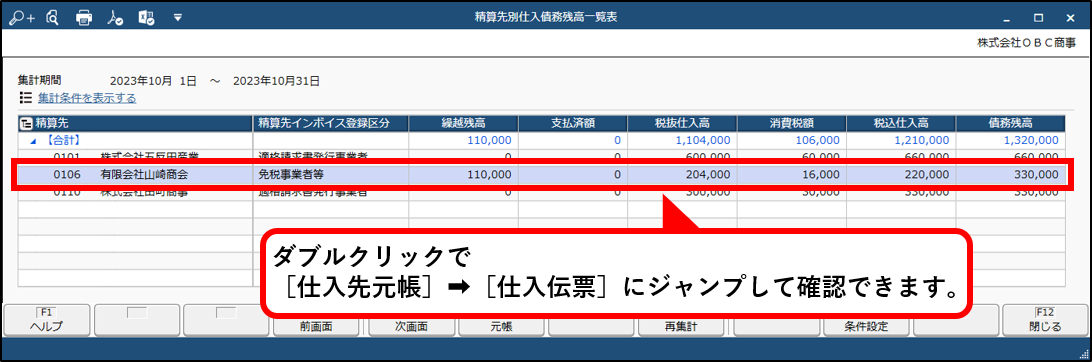This screenshot has height=362, width=1092.
Task: Select the 精算先インボイス登録区分 column header
Action: tap(332, 123)
